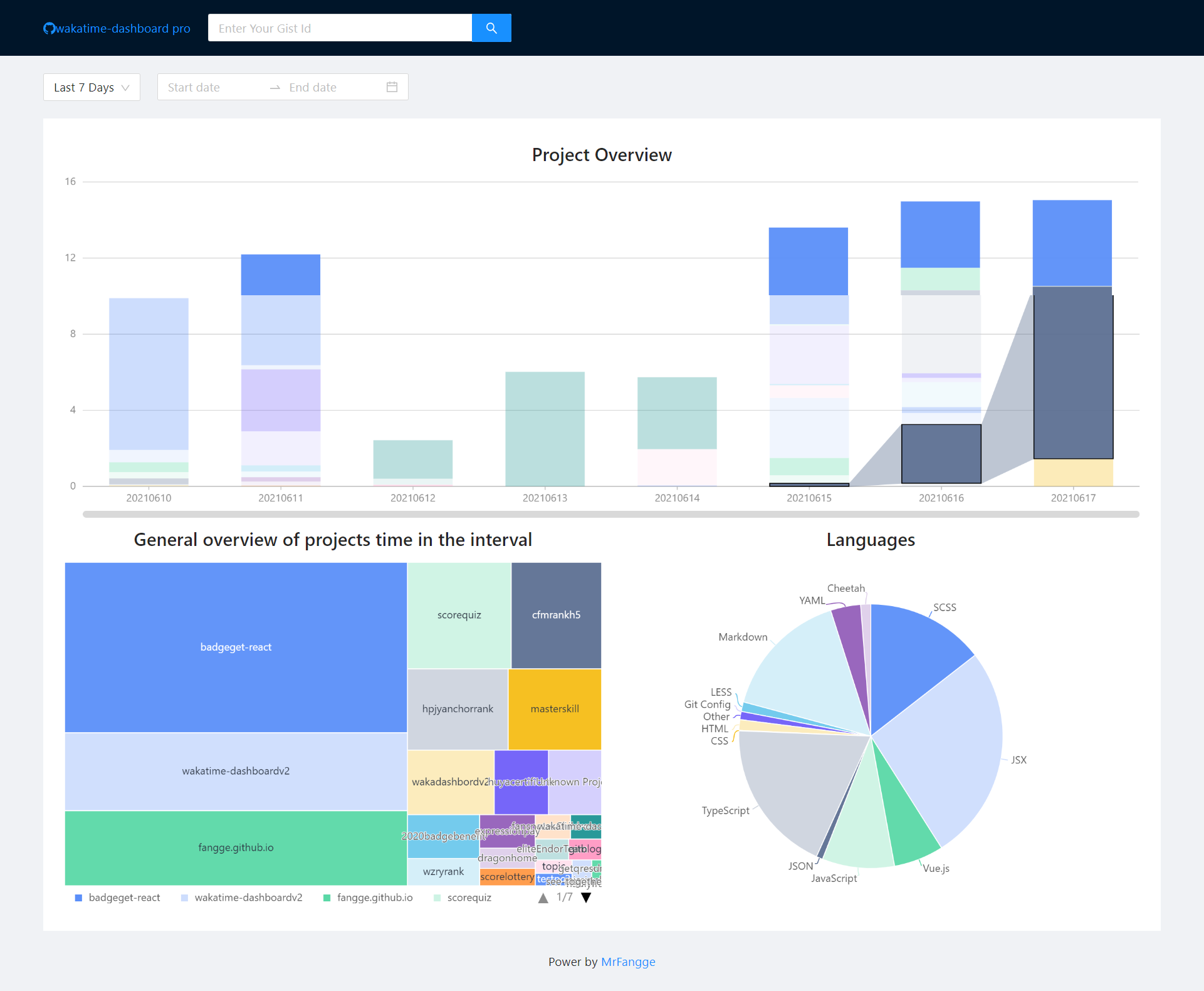Click the magnifier search button
Viewport: 1204px width, 991px height.
pos(491,28)
